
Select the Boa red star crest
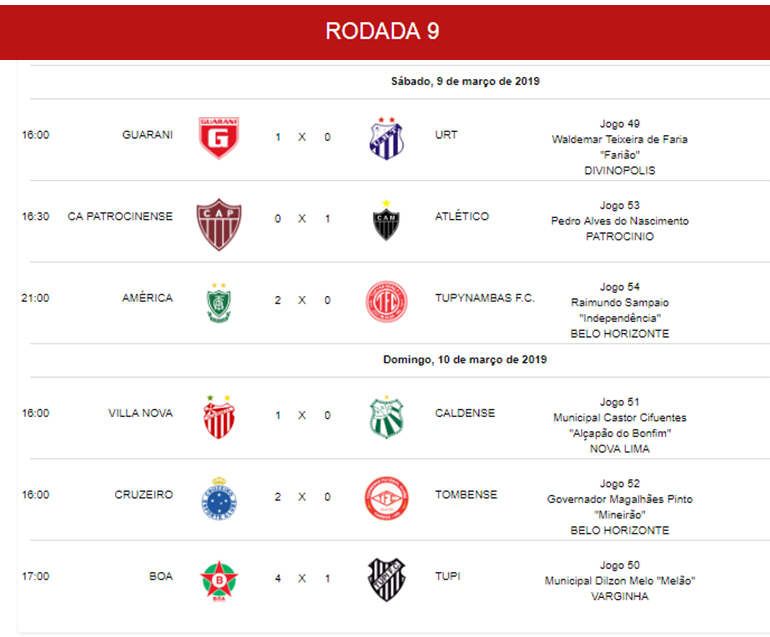pyautogui.click(x=219, y=581)
